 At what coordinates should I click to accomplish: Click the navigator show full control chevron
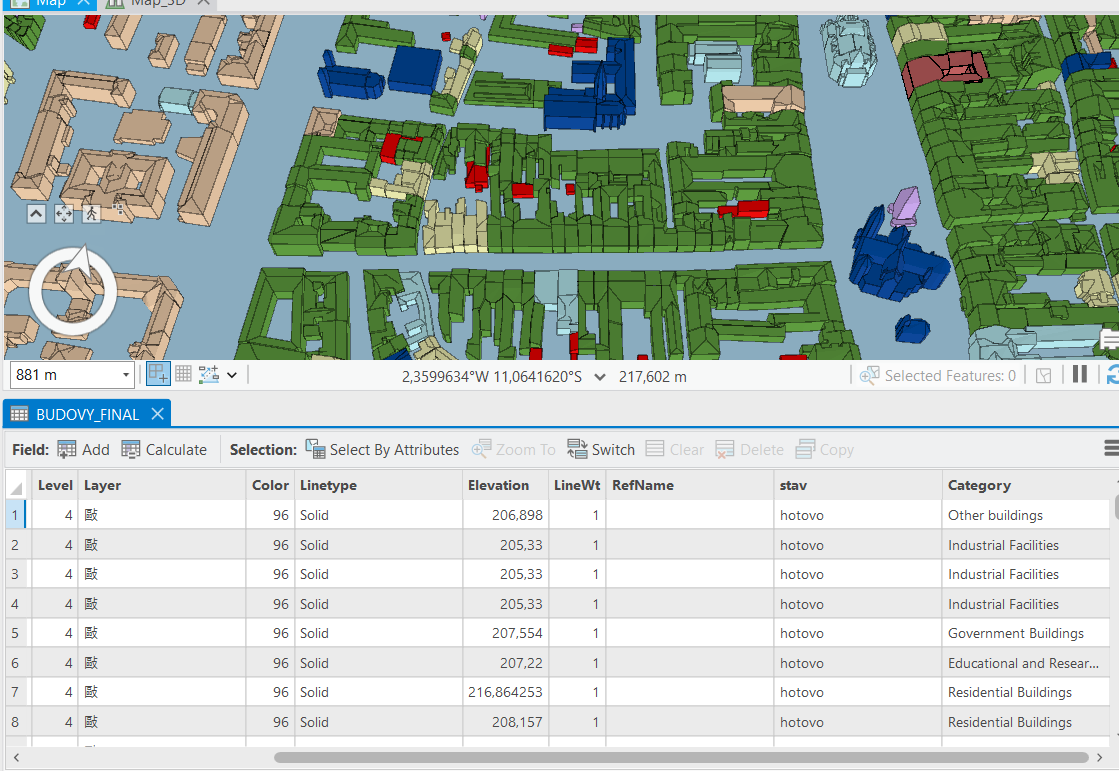[x=36, y=213]
